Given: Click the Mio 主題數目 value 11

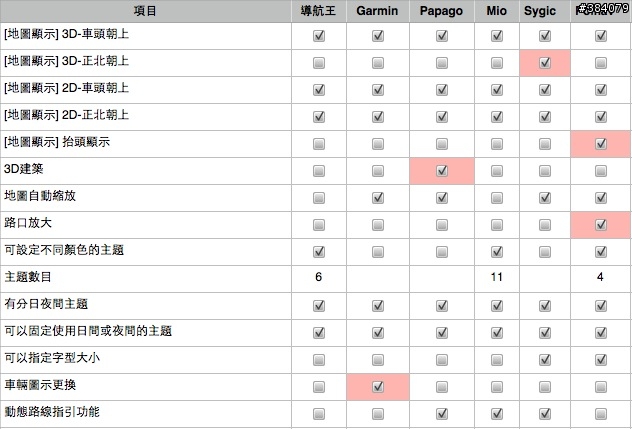Looking at the screenshot, I should [496, 277].
